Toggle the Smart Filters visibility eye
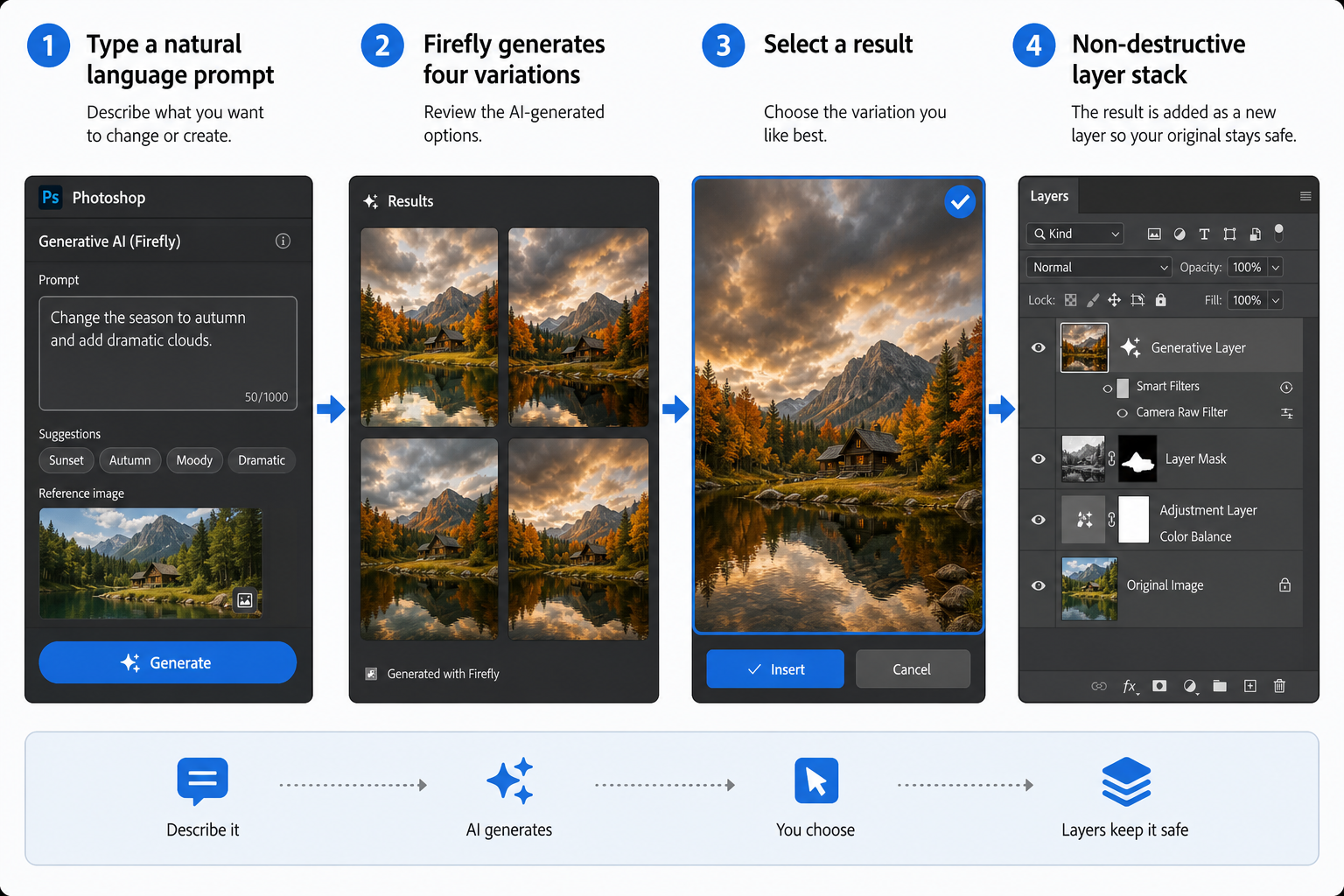The image size is (1344, 896). (x=1108, y=388)
